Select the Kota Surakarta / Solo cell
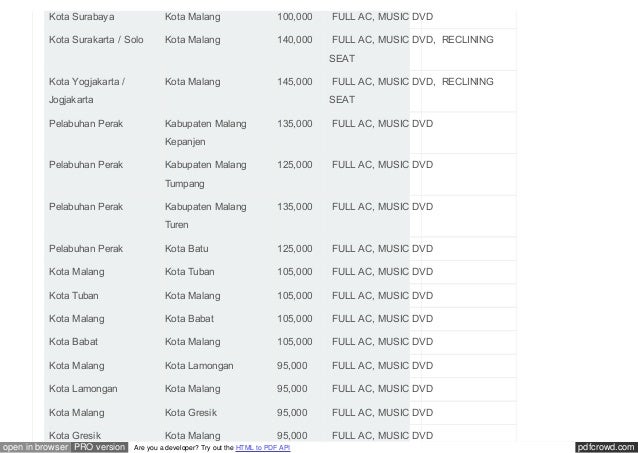The width and height of the screenshot is (638, 453). [x=96, y=40]
